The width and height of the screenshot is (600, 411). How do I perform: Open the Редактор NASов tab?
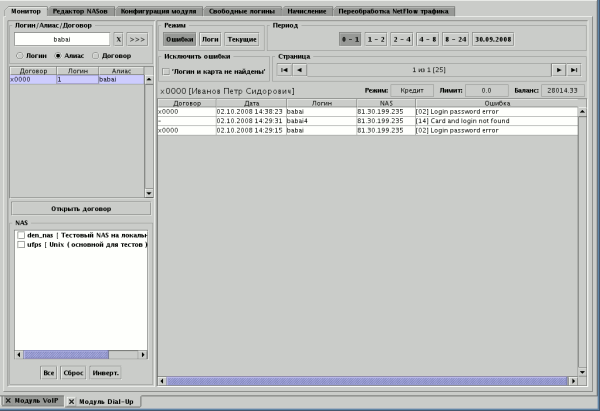82,10
